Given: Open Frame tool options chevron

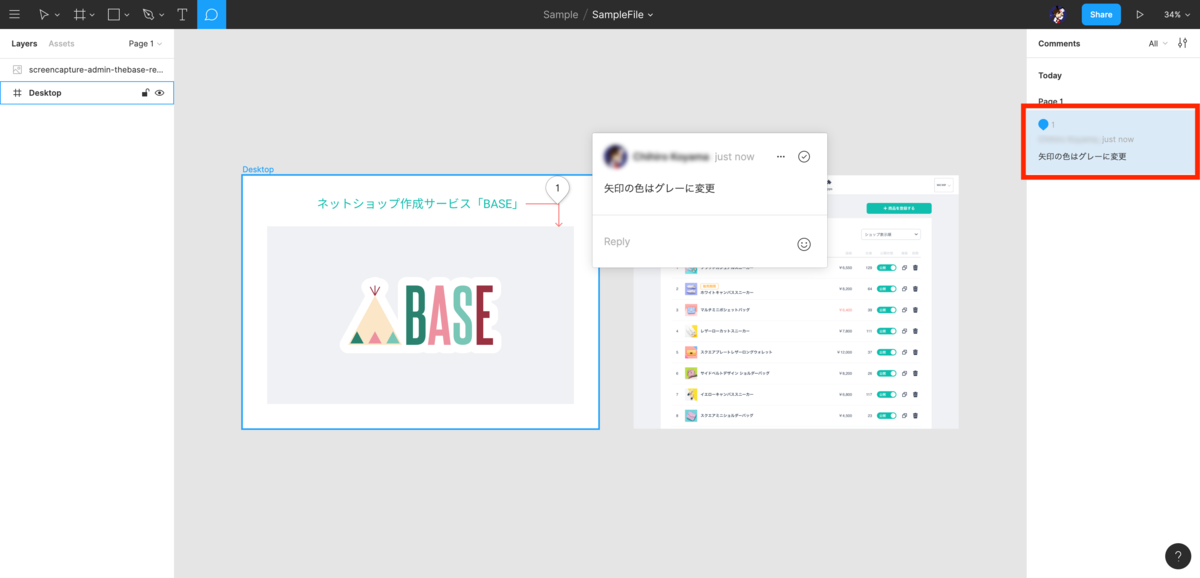Looking at the screenshot, I should (92, 15).
